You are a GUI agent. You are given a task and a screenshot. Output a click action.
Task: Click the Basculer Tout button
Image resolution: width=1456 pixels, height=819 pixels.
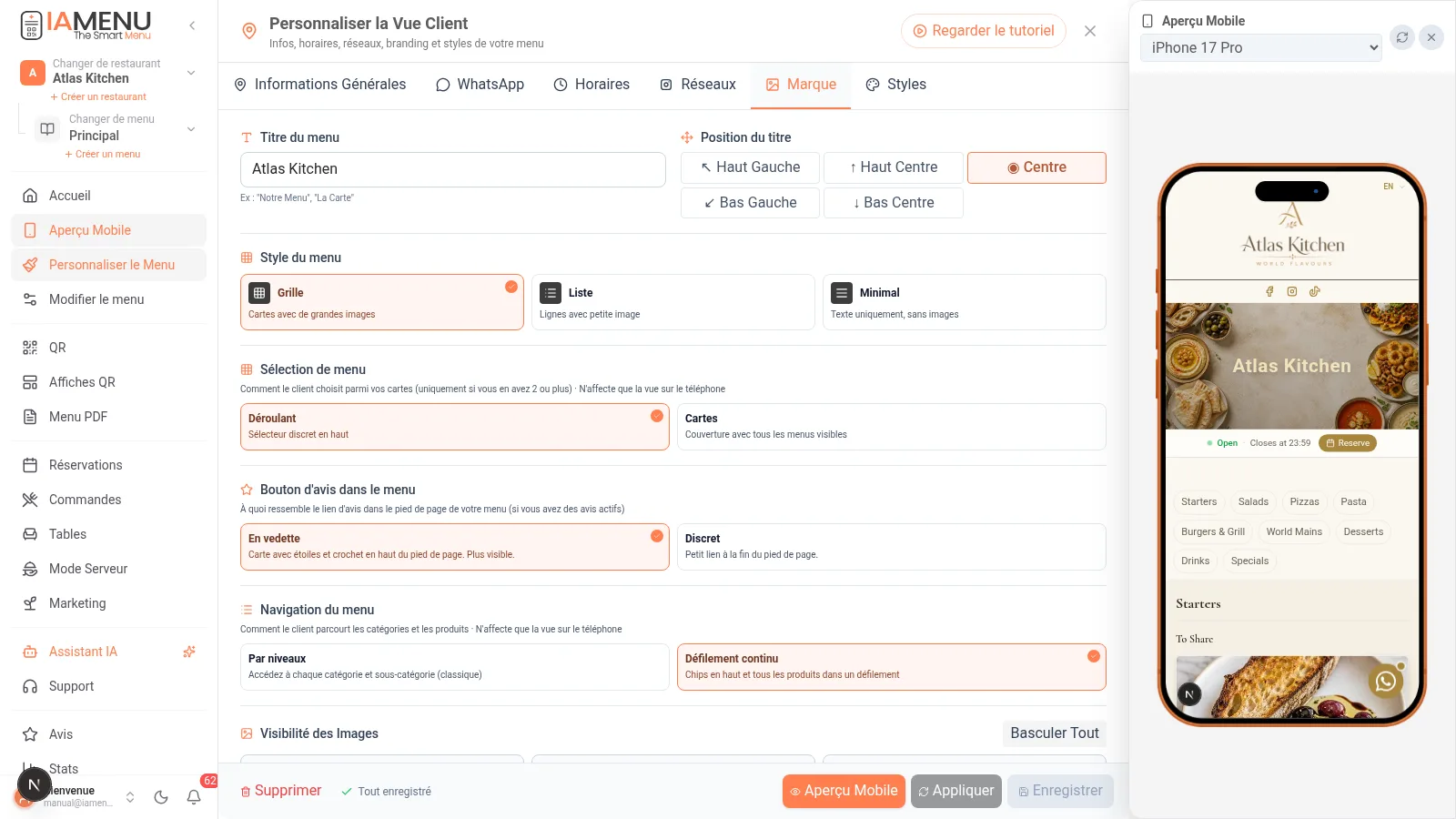(1055, 733)
